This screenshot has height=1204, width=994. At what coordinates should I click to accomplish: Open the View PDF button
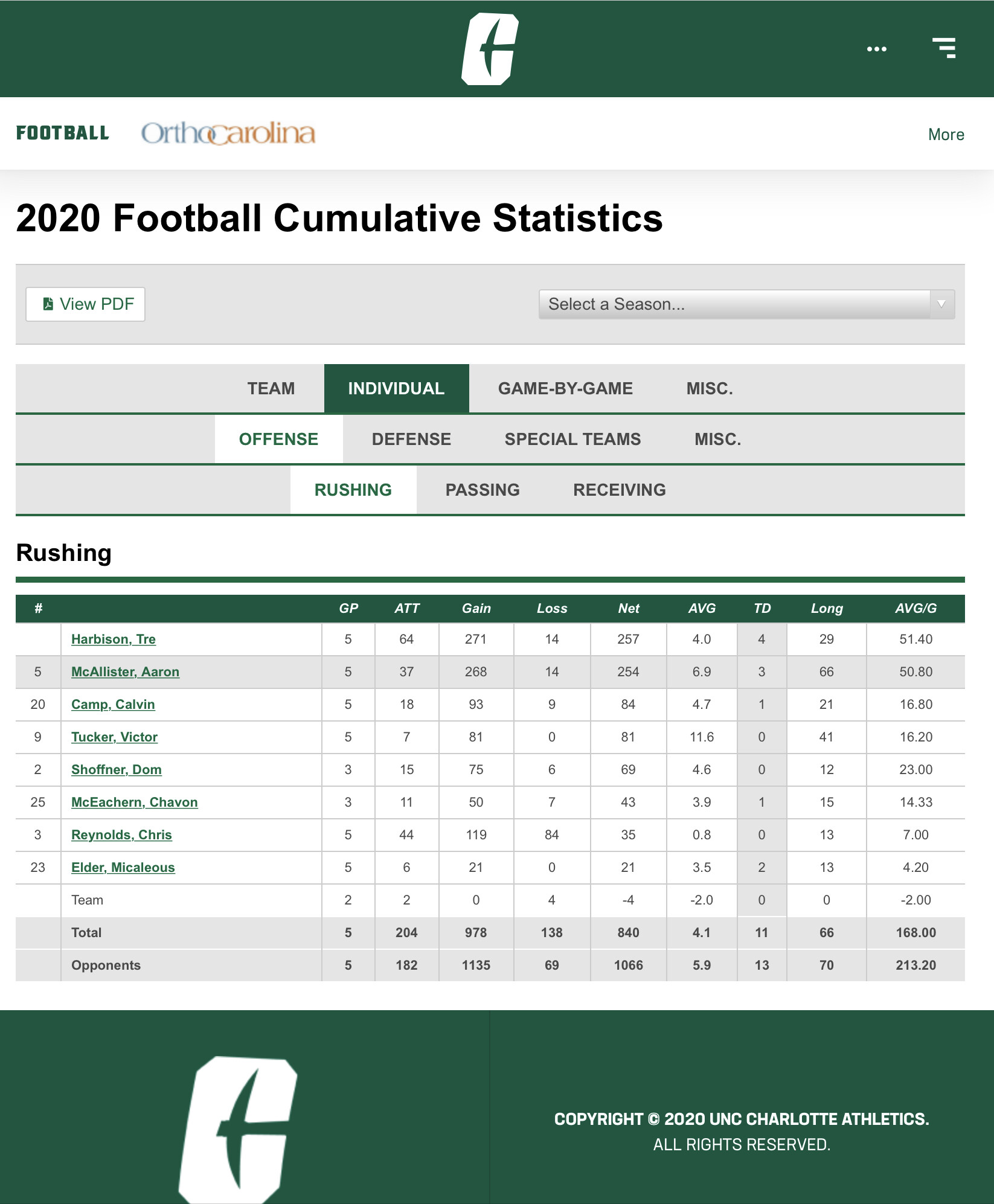coord(86,304)
